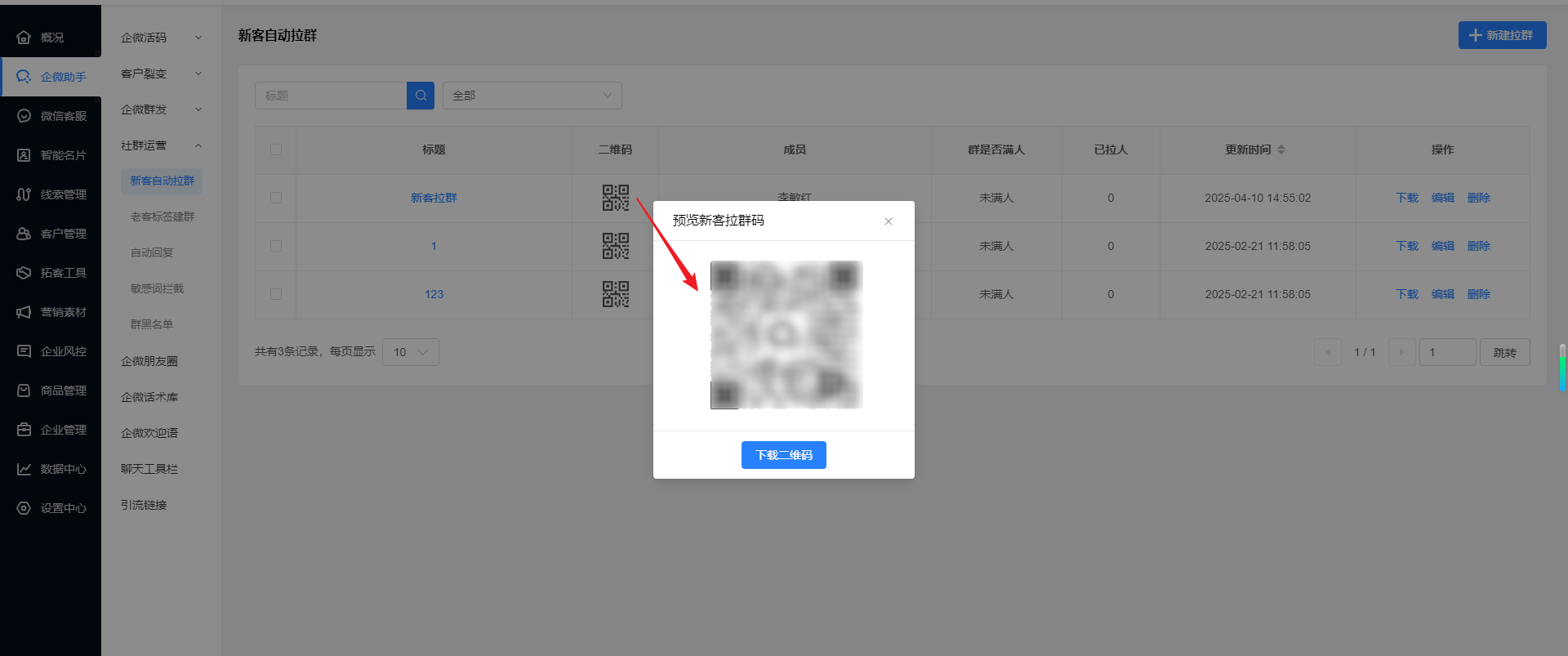Screen dimensions: 1568x656
Task: Click 下载 in the 123 row
Action: (1407, 294)
